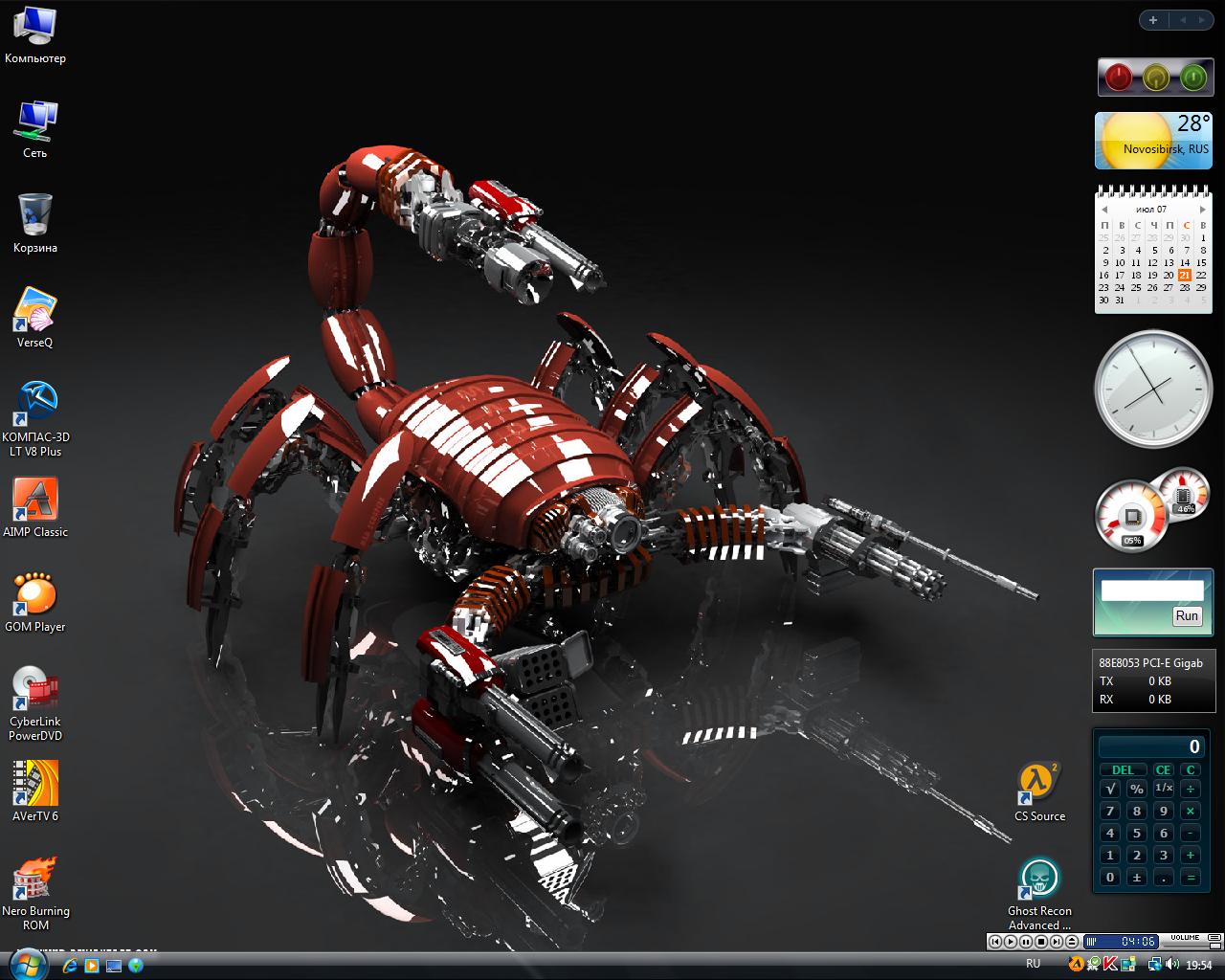Screen dimensions: 1225x980
Task: Open the VerseQ desktop shortcut
Action: tap(35, 311)
